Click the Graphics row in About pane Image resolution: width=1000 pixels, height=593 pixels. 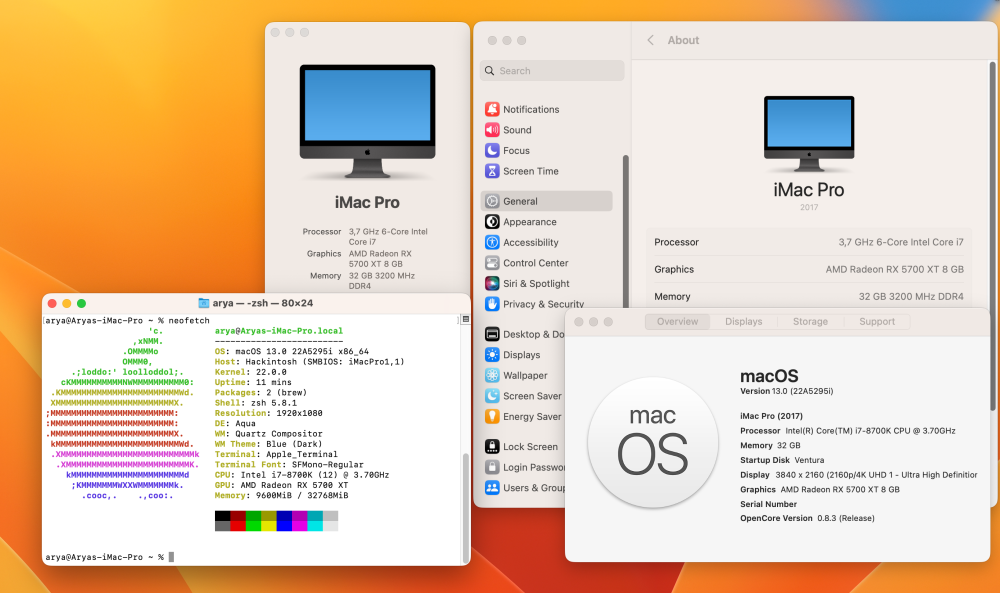pyautogui.click(x=809, y=269)
